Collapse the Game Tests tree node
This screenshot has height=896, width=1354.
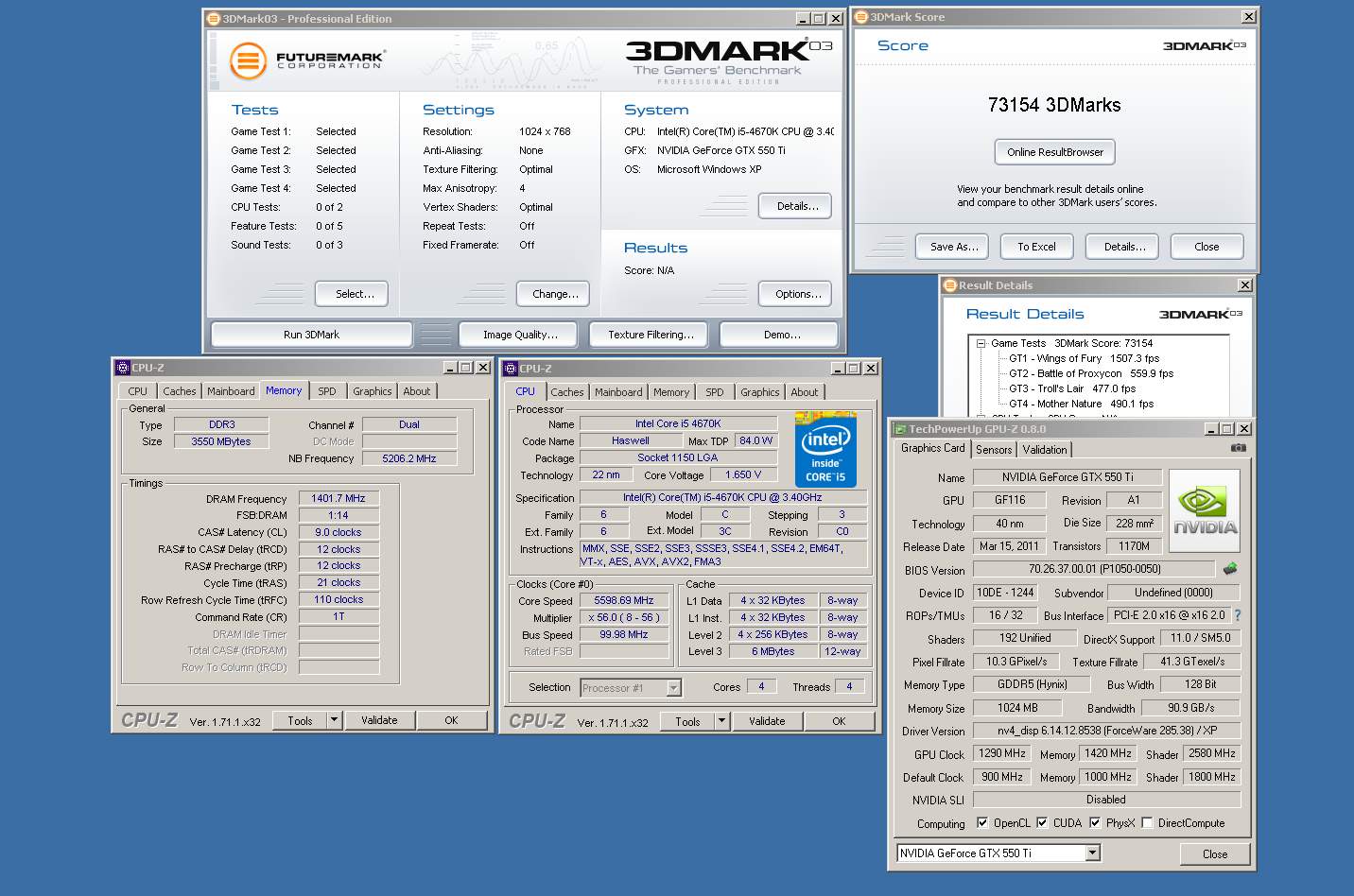point(981,343)
